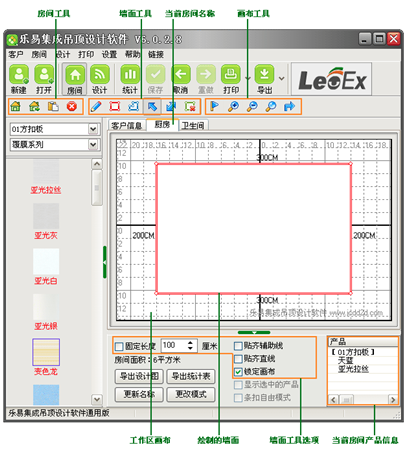Open the 覆膜系列 dropdown
This screenshot has height=450, width=410.
coord(93,145)
